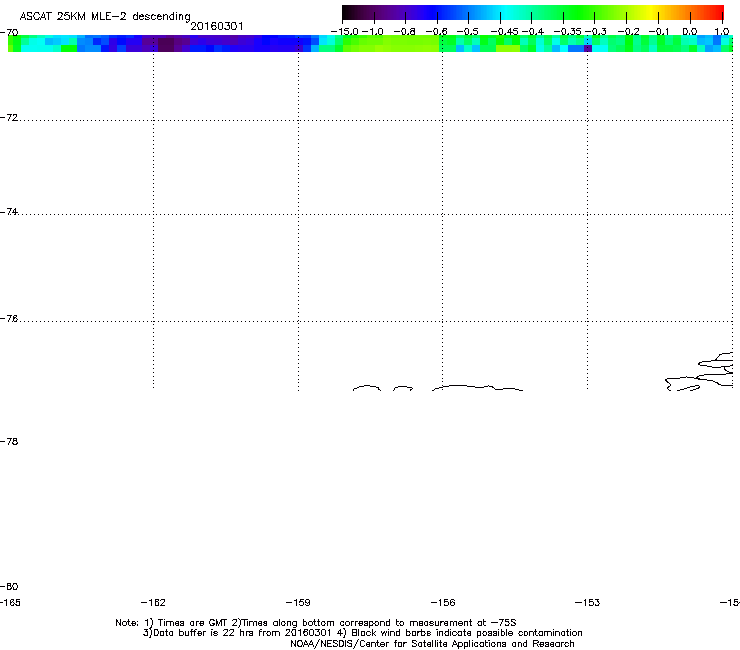Click the longitude label -153
Screen dimensions: 740x650
[x=588, y=602]
